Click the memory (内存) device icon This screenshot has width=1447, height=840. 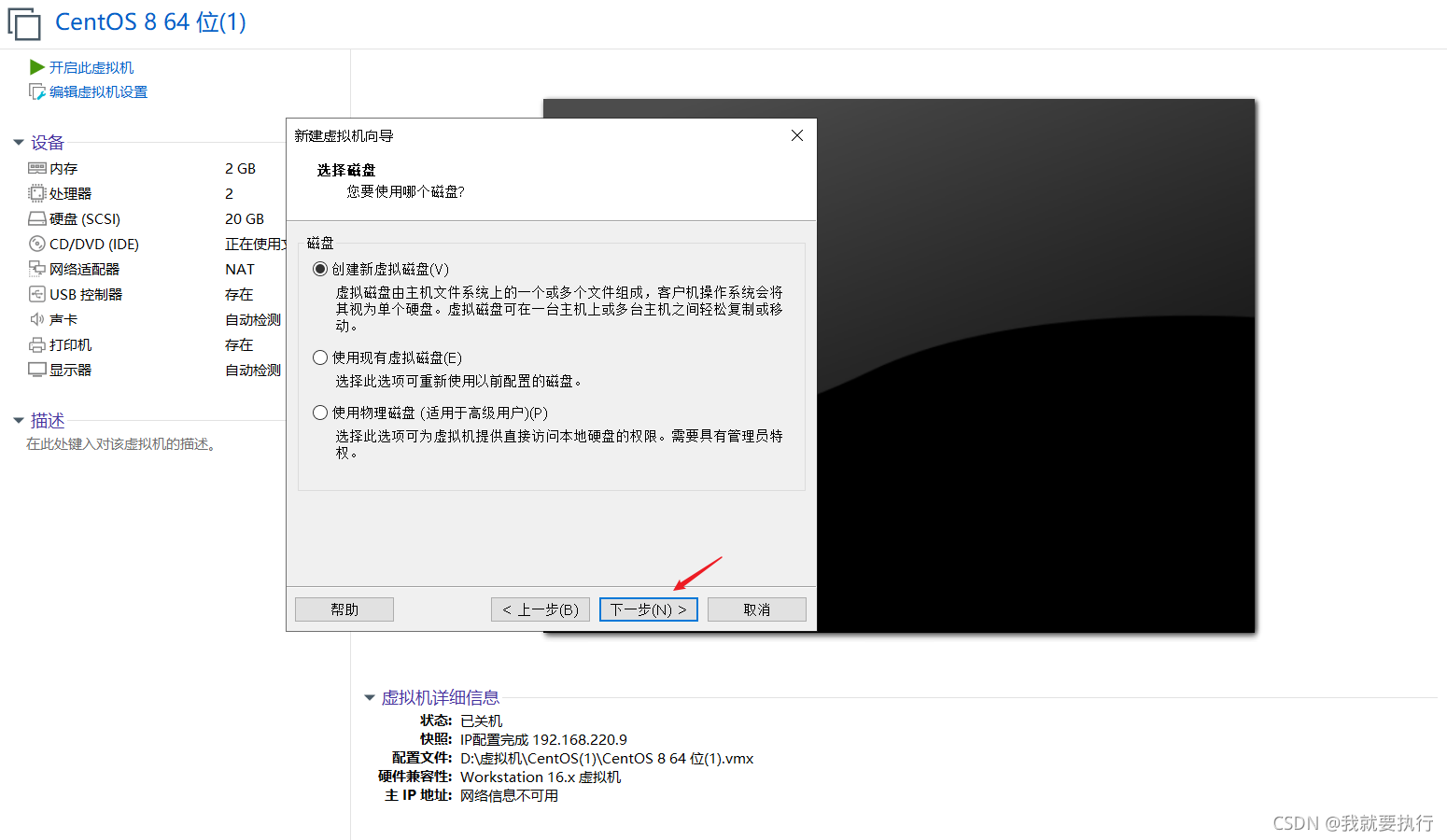(x=37, y=168)
